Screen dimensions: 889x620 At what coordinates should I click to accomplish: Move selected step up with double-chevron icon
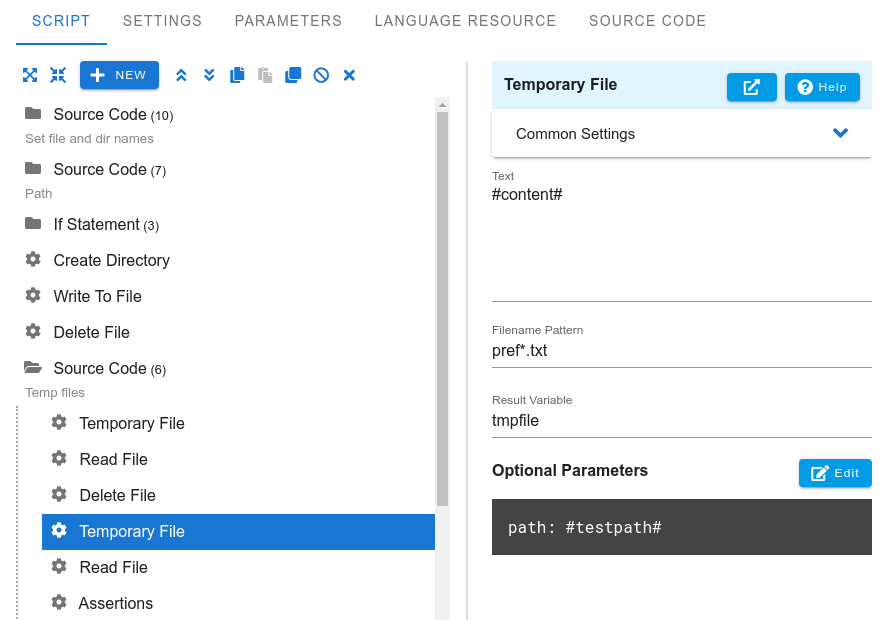[x=181, y=75]
